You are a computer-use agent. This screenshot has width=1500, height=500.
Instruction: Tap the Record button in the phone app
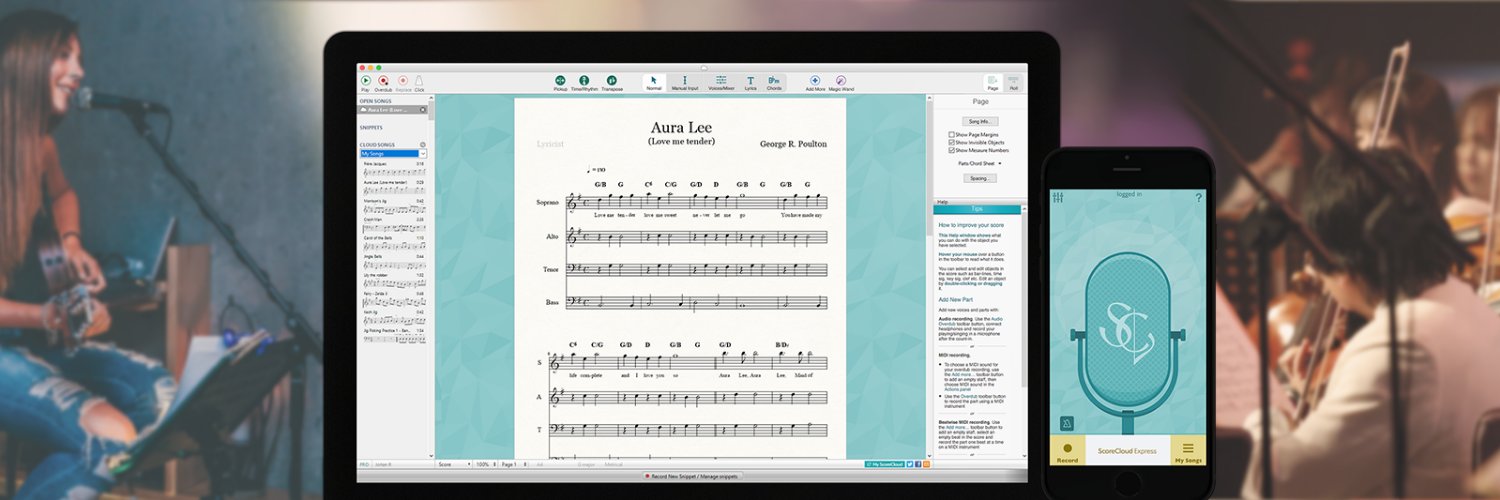point(1068,450)
